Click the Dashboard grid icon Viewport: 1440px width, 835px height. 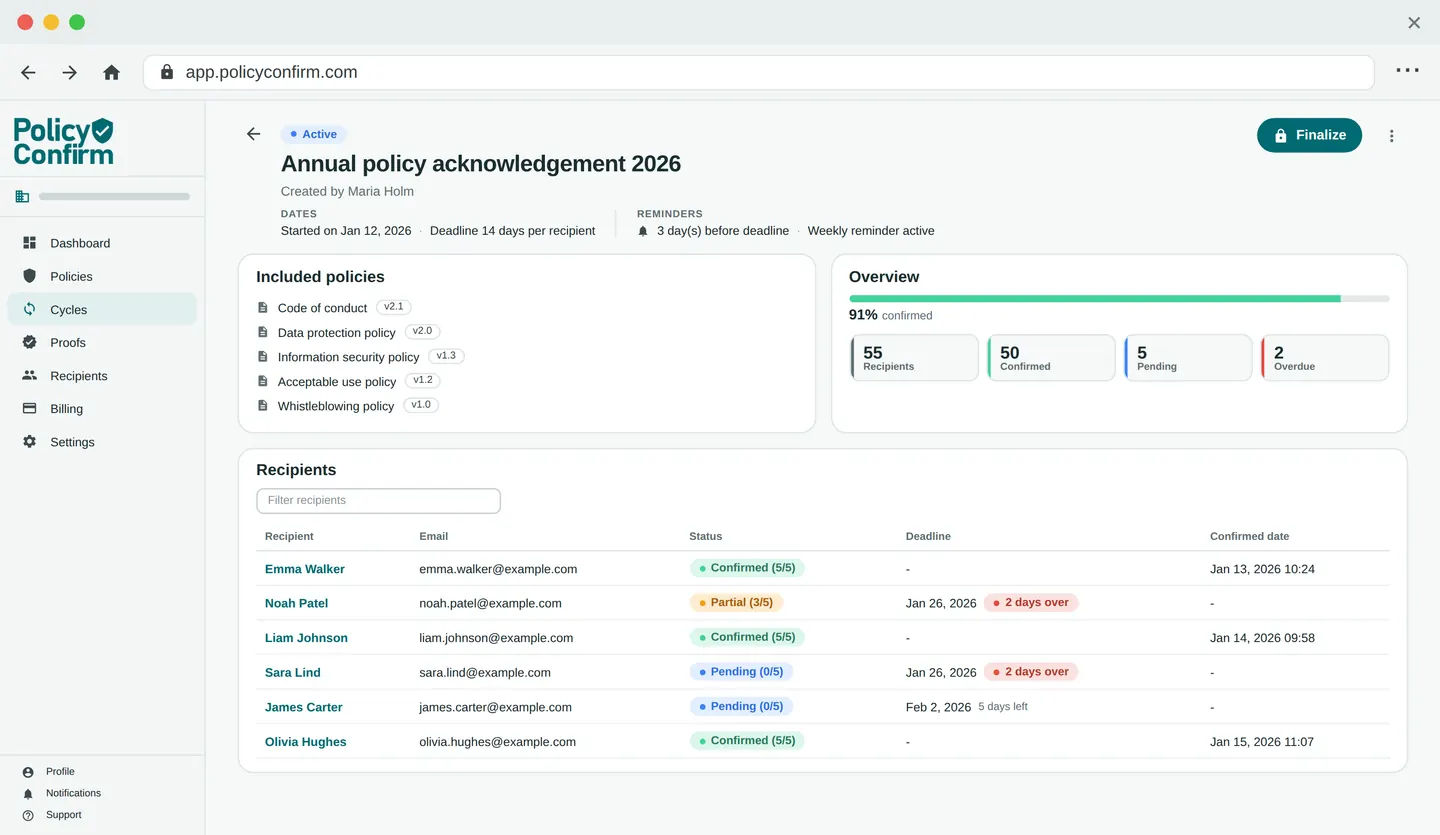click(x=30, y=243)
